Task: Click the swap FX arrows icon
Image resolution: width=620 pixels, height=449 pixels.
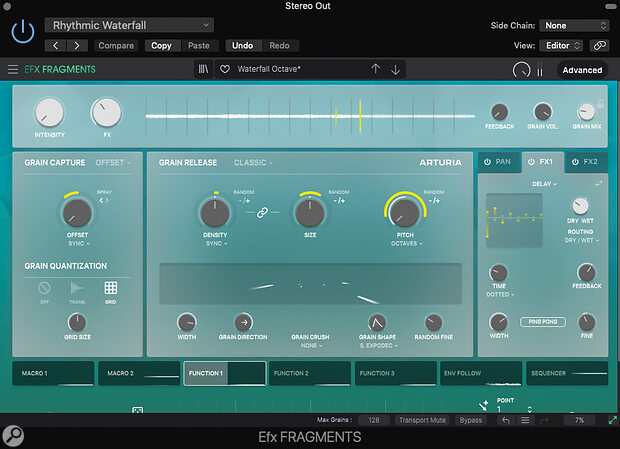Action: coord(599,183)
